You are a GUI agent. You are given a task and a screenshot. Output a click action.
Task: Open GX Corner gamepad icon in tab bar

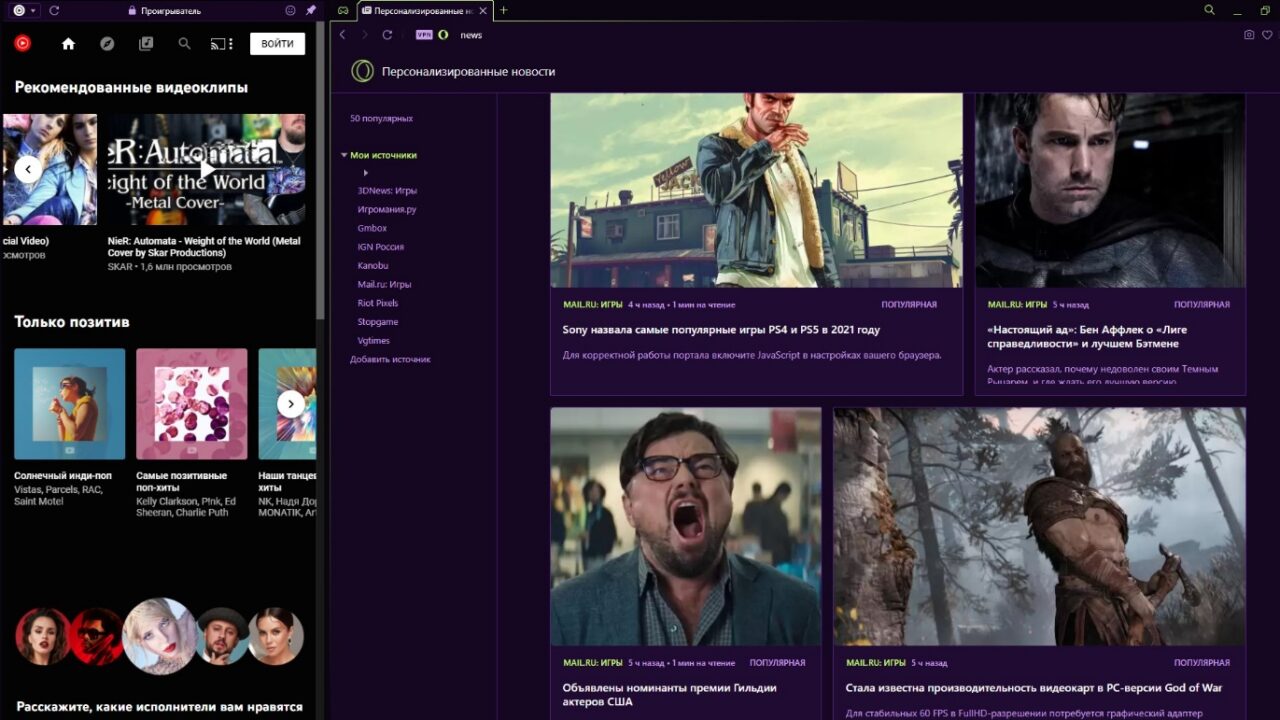(343, 10)
